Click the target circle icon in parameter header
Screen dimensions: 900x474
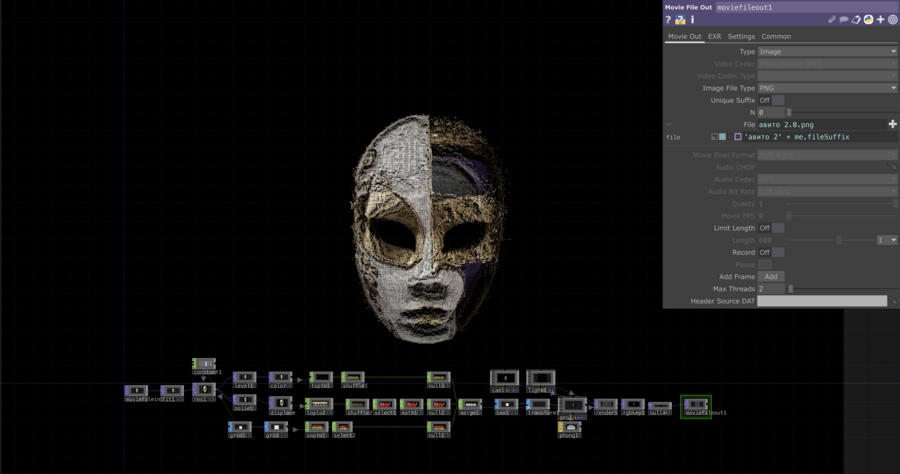(892, 20)
